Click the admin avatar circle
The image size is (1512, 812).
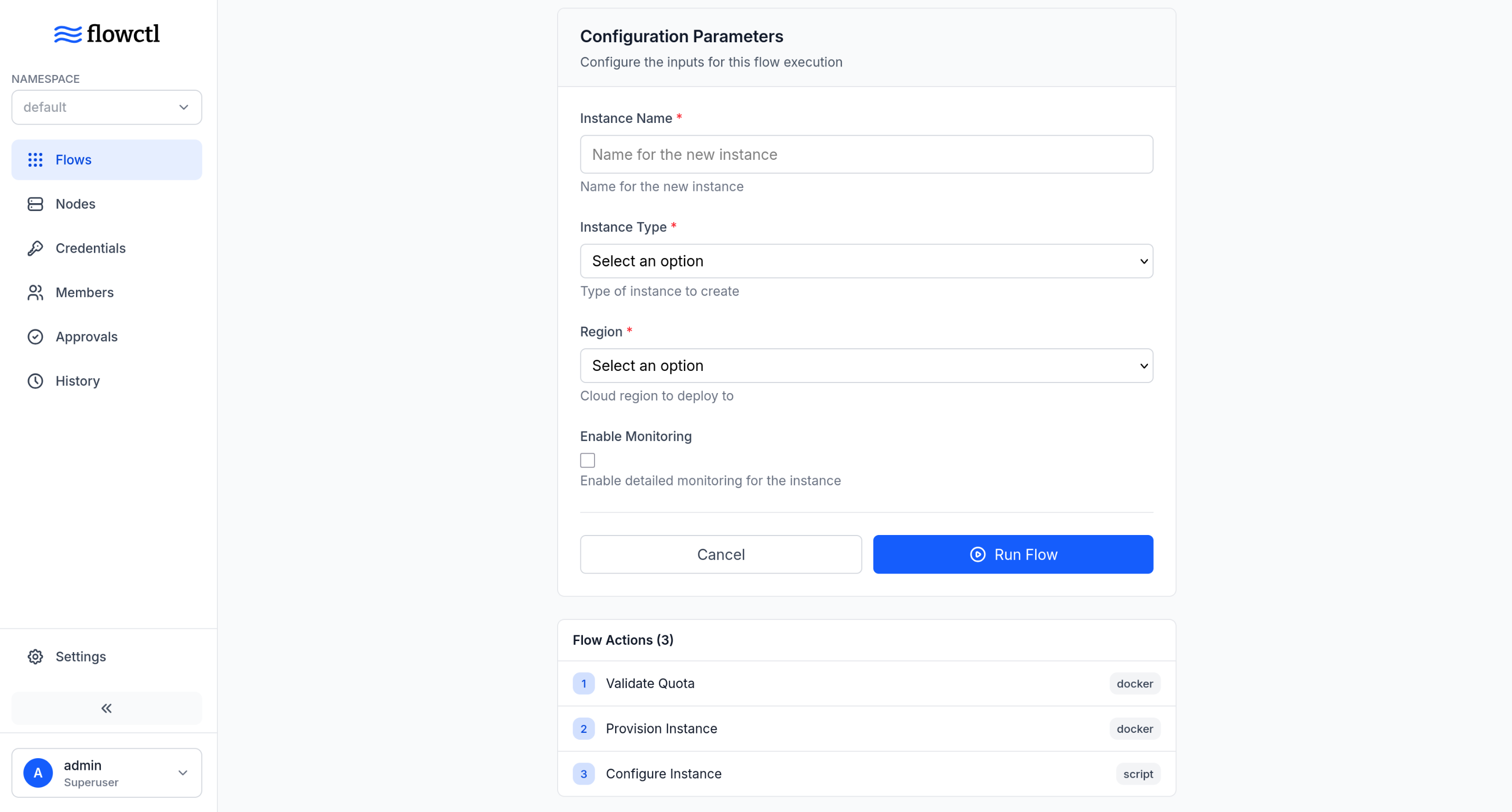(37, 772)
